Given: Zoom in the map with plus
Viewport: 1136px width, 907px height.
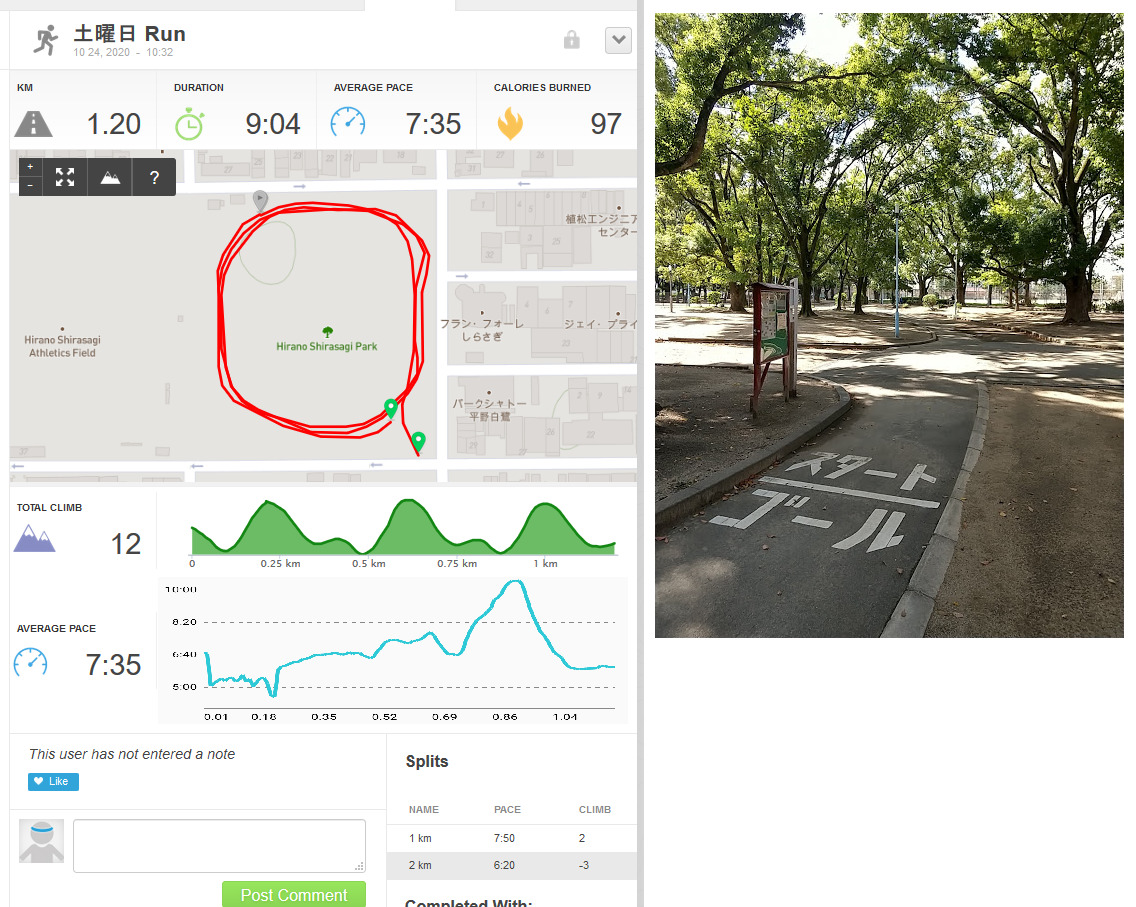Looking at the screenshot, I should (30, 167).
